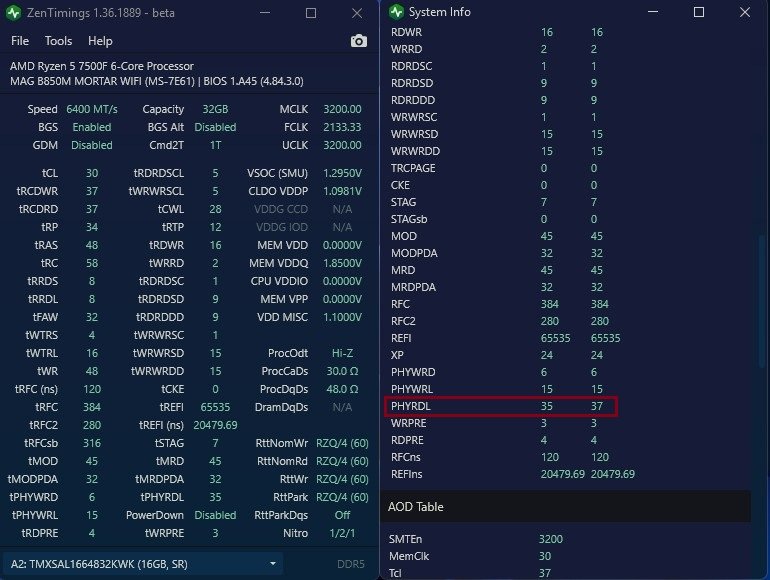The width and height of the screenshot is (770, 580).
Task: Select the CLDO VDDP 1.0981V value
Action: (x=342, y=191)
